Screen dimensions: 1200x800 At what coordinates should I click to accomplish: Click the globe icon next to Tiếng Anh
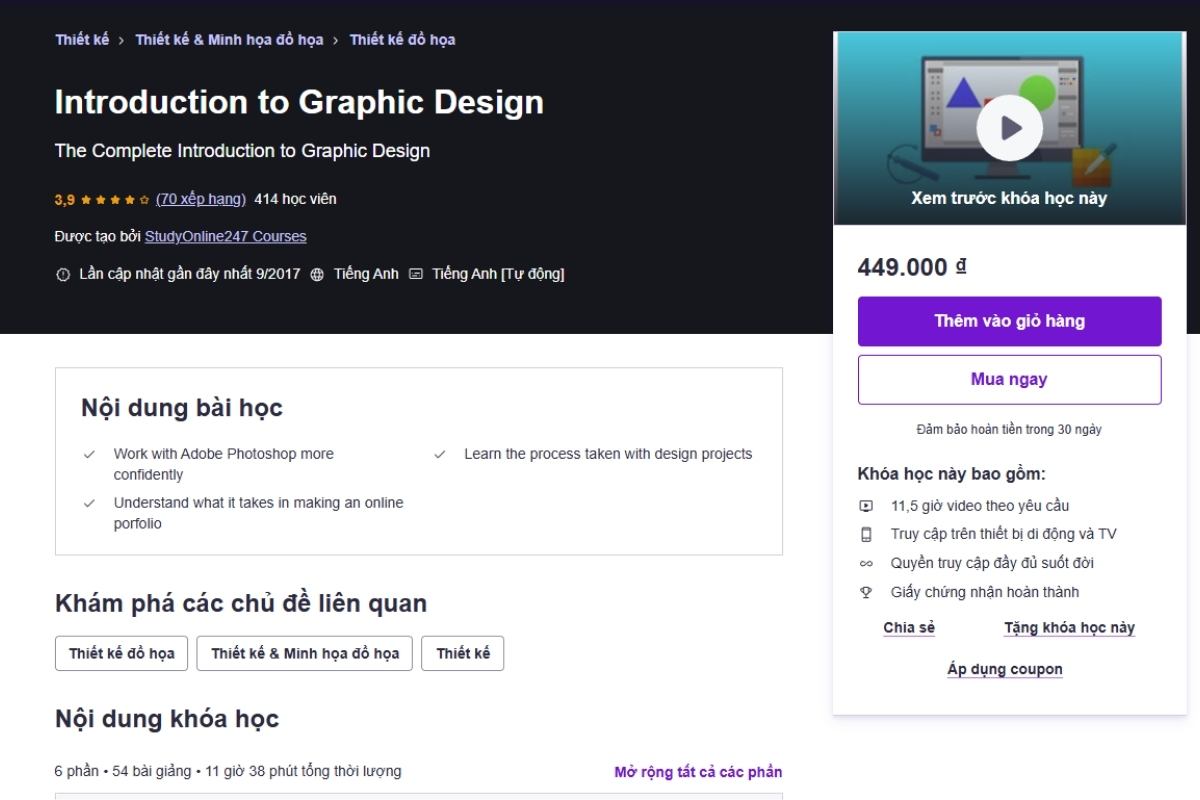click(319, 273)
